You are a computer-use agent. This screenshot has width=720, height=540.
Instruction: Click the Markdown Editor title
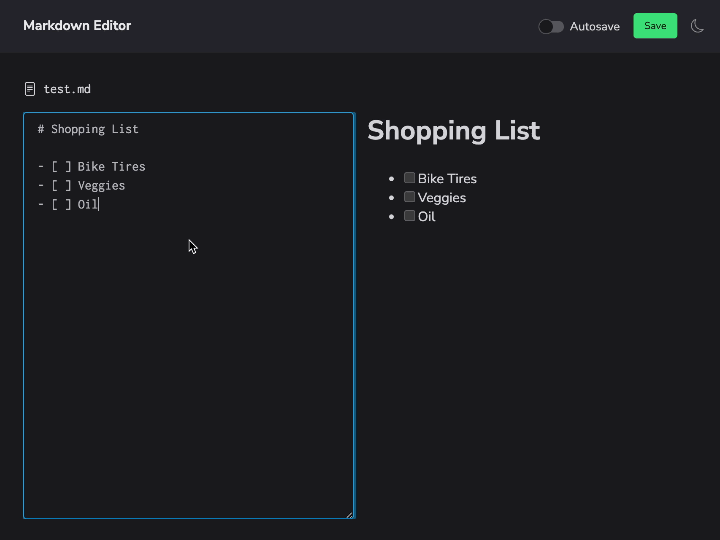coord(77,26)
